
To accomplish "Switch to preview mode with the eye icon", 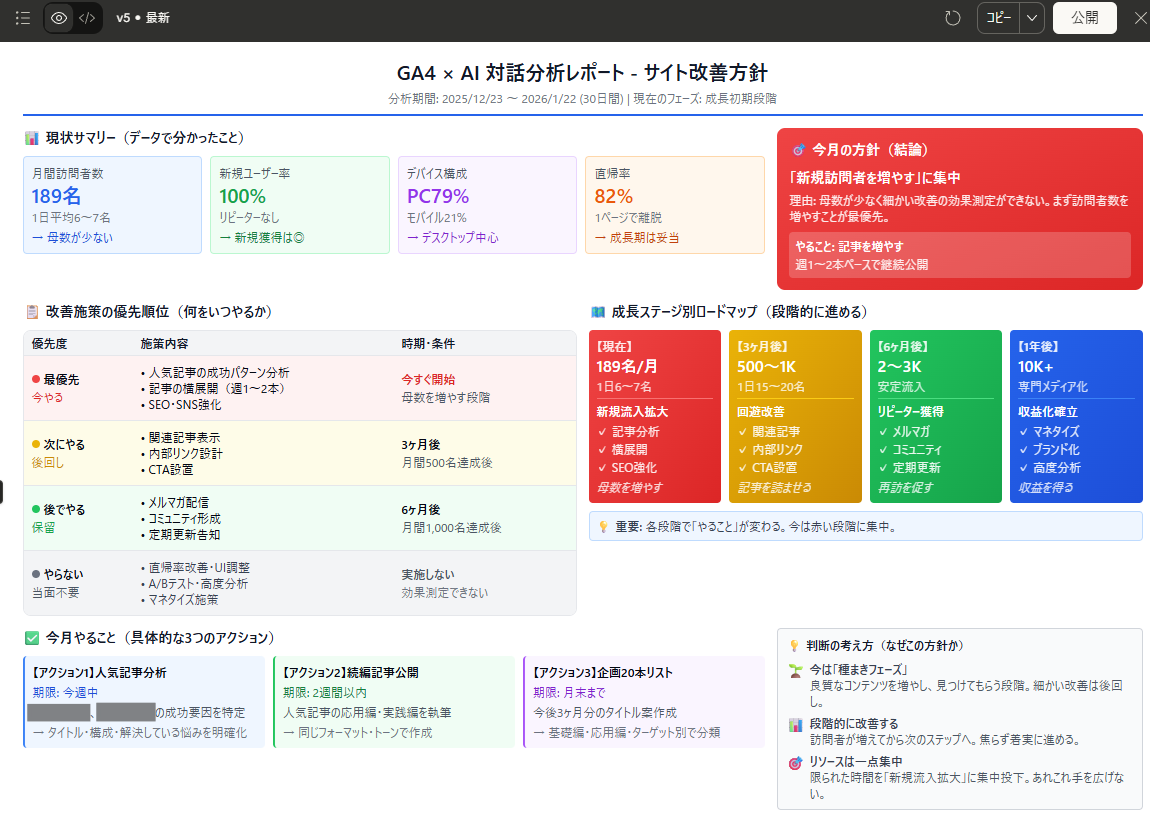I will (x=59, y=18).
